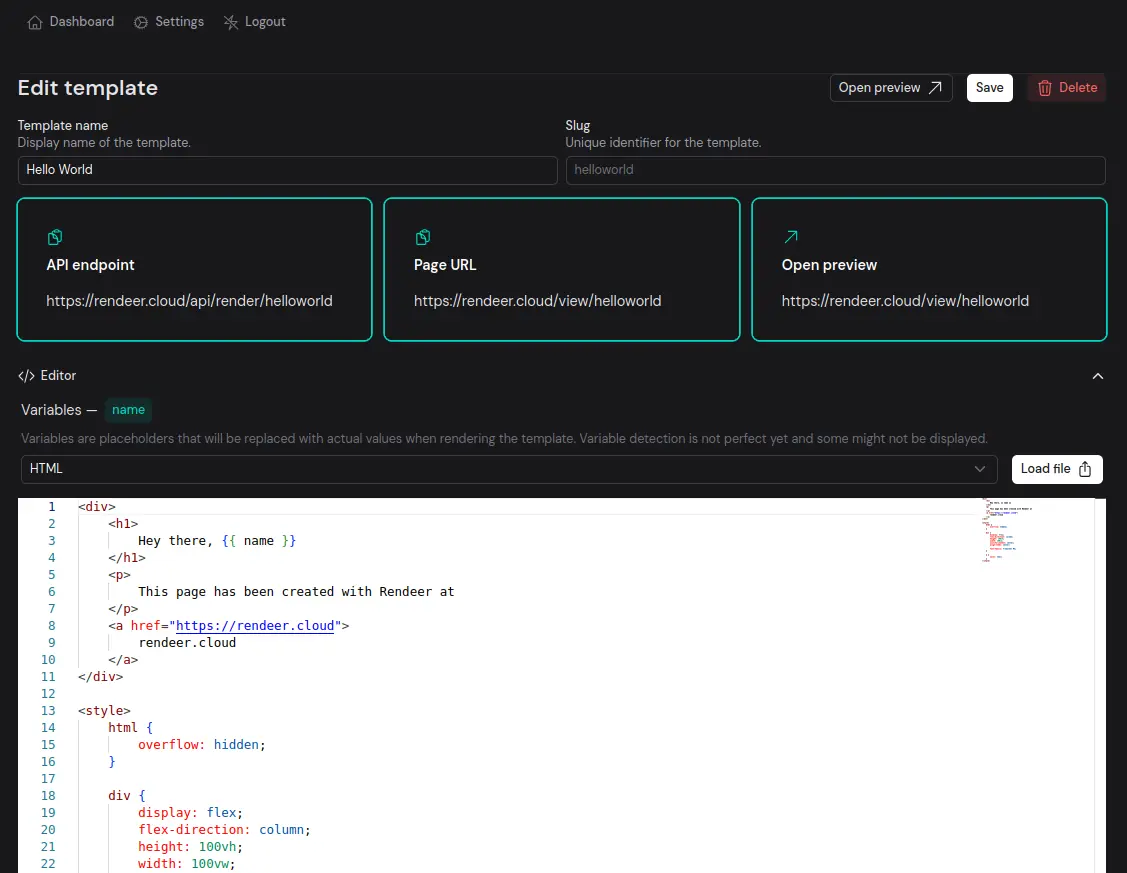Click the Variables label

coord(51,410)
